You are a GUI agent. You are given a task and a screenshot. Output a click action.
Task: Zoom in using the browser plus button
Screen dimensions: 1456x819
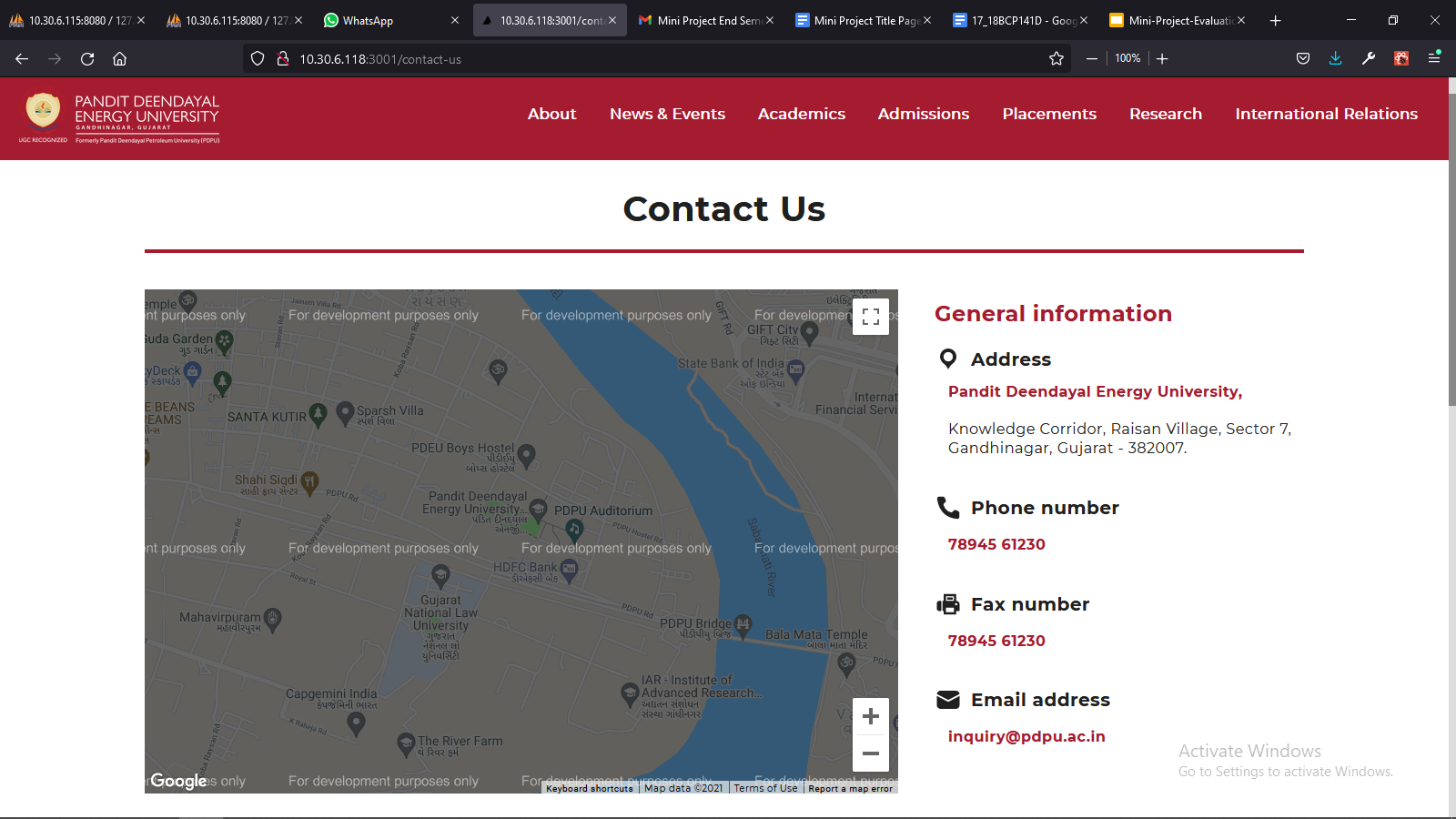point(1162,58)
